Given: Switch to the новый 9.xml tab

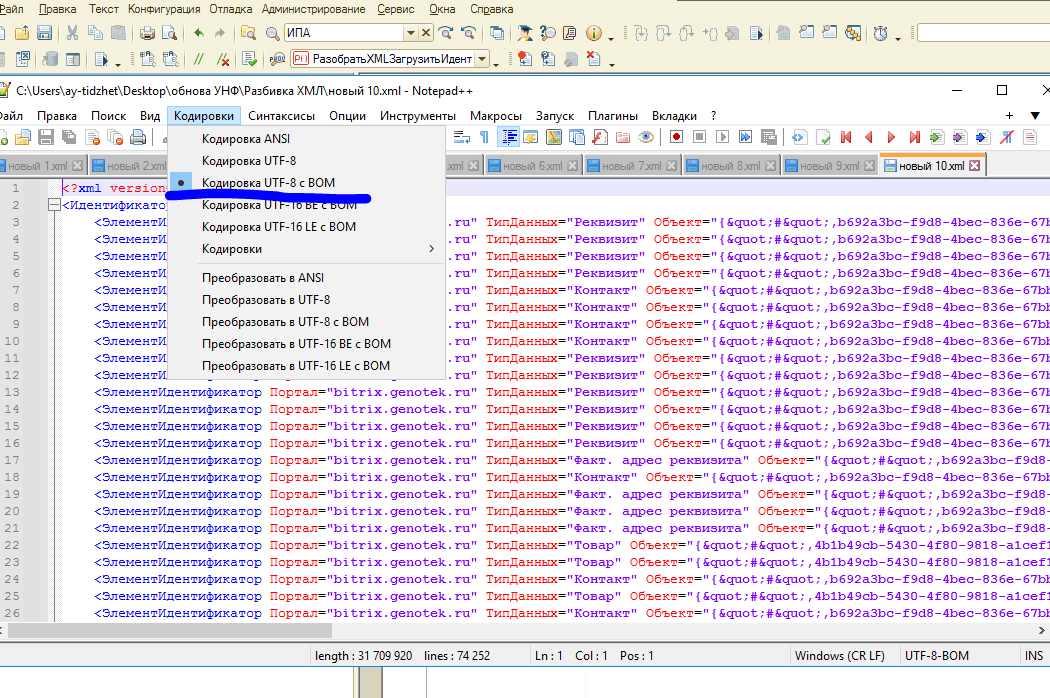Looking at the screenshot, I should [829, 165].
